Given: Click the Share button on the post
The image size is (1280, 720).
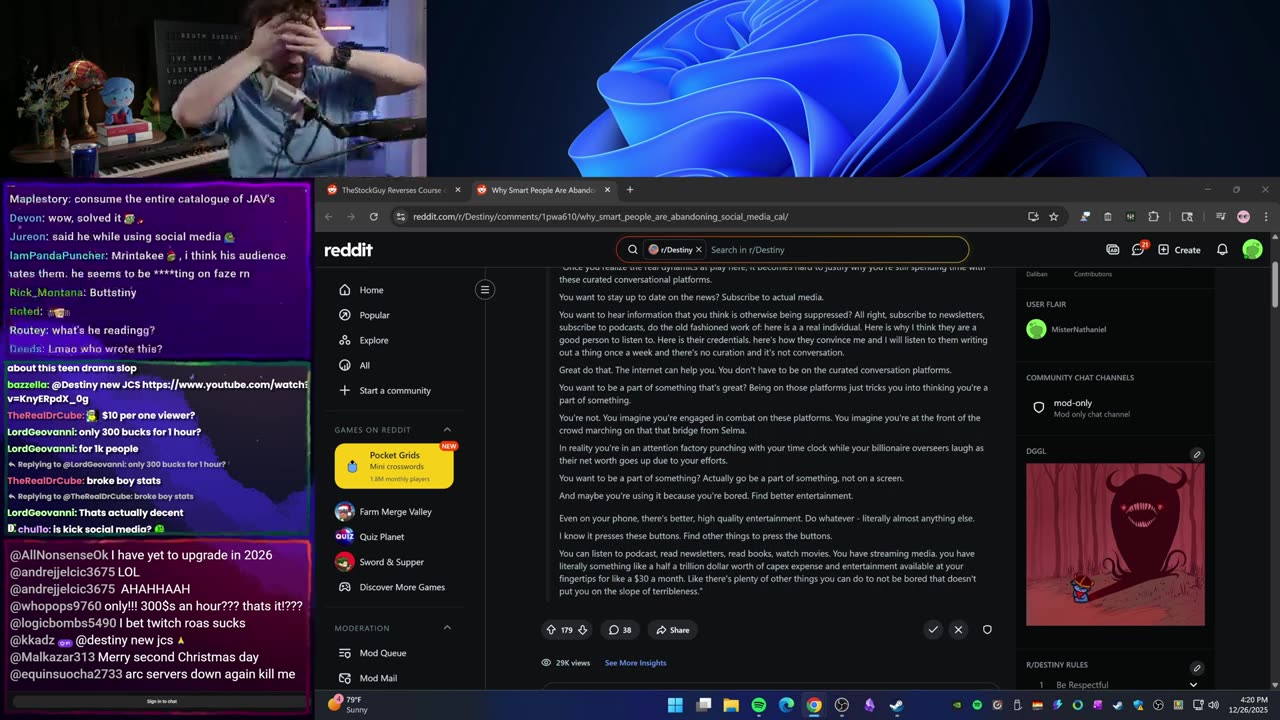Looking at the screenshot, I should [x=672, y=630].
